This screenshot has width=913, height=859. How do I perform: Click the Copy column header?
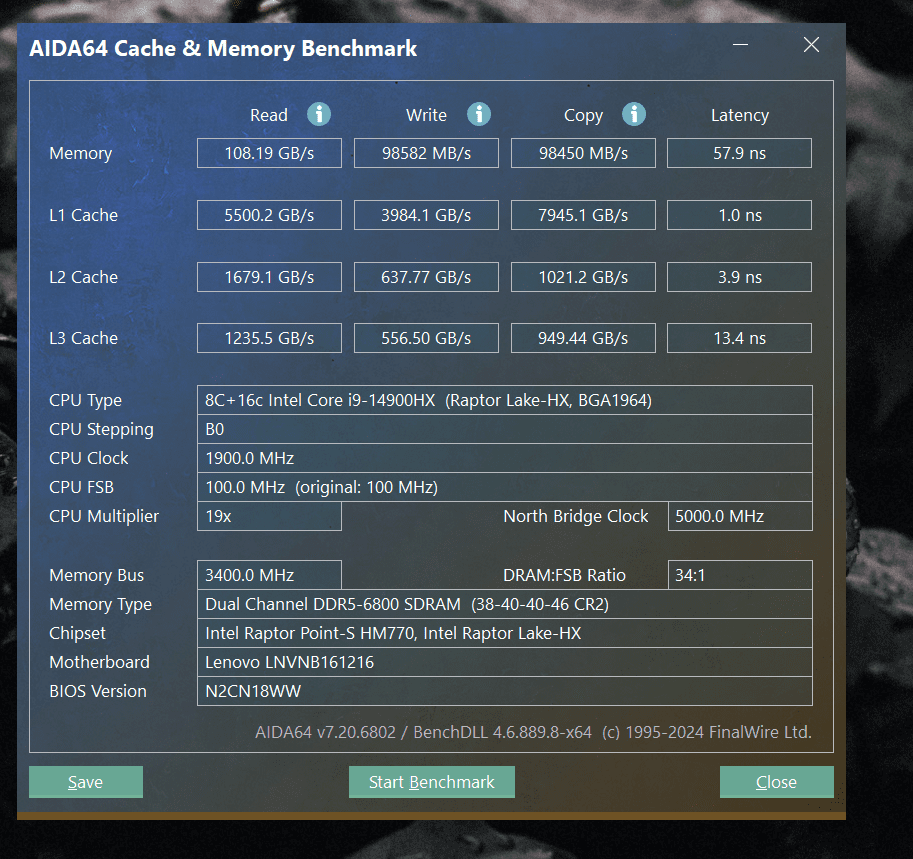click(583, 116)
